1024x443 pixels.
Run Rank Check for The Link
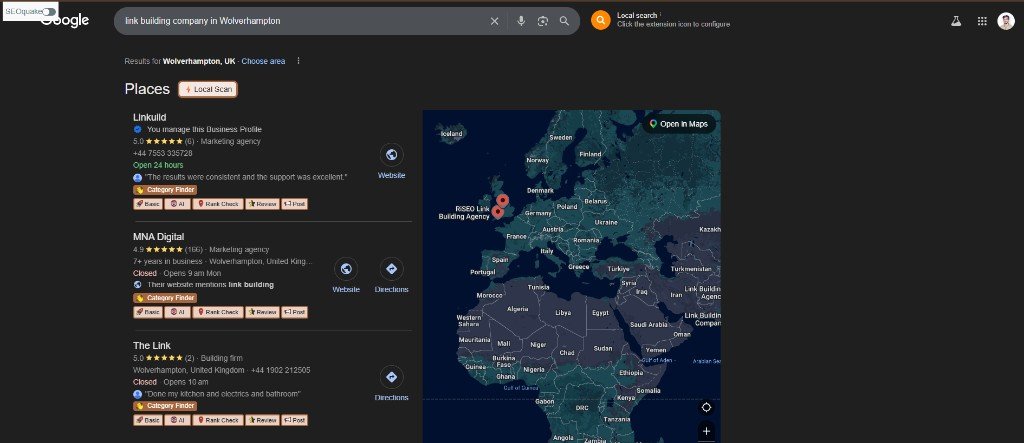pyautogui.click(x=218, y=420)
